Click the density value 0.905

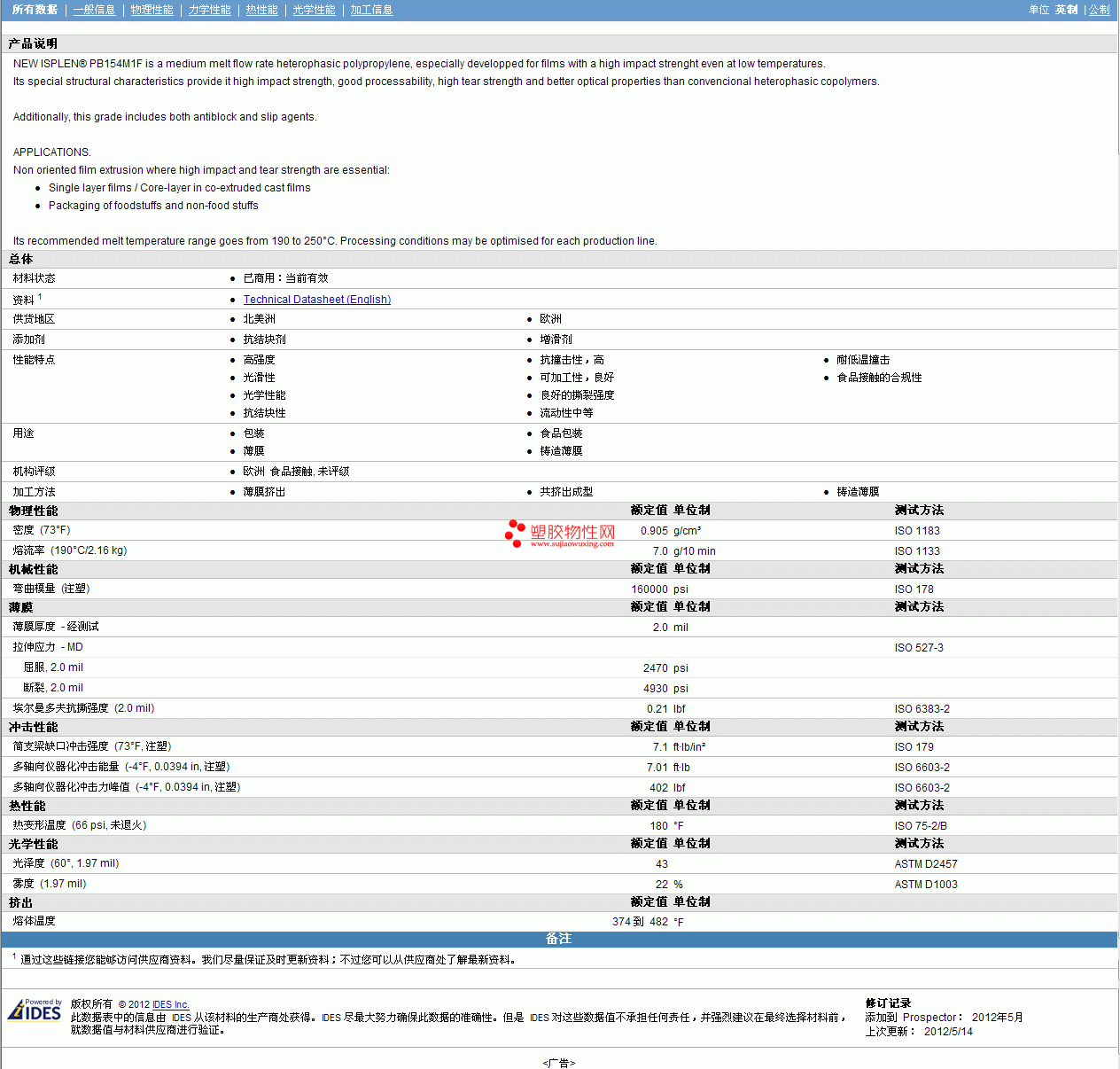tap(654, 531)
